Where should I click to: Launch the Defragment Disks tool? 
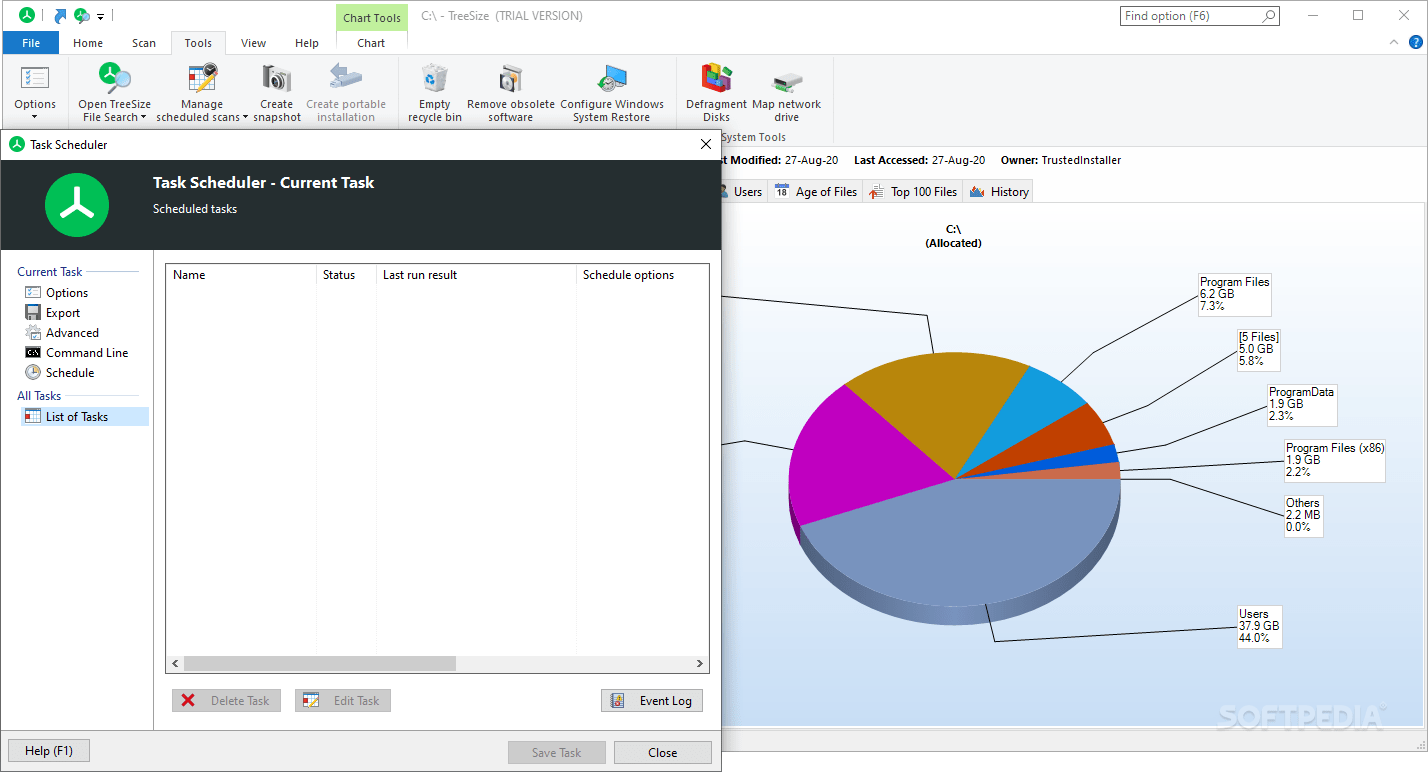716,90
